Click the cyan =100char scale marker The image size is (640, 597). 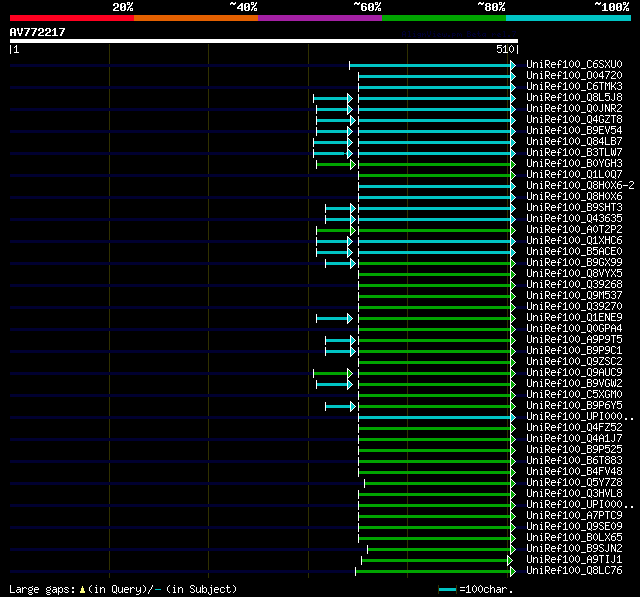click(x=447, y=590)
